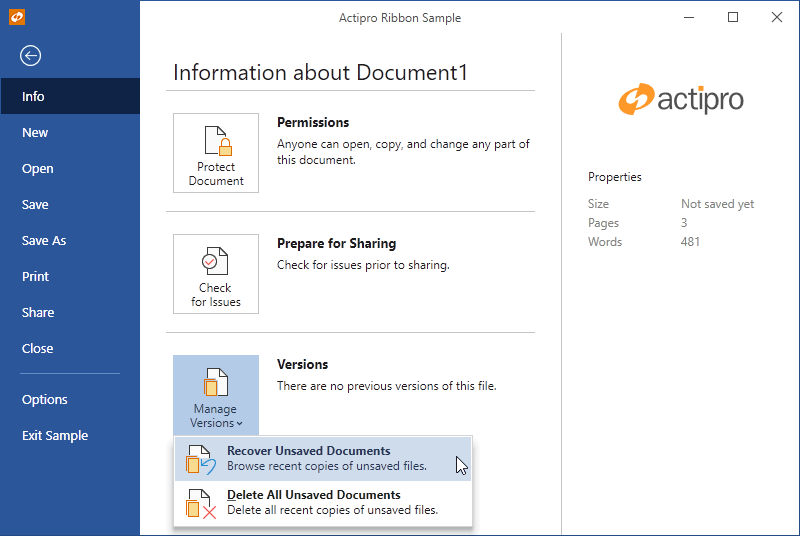Viewport: 800px width, 536px height.
Task: Click the Actipro logo in right panel
Action: point(681,99)
